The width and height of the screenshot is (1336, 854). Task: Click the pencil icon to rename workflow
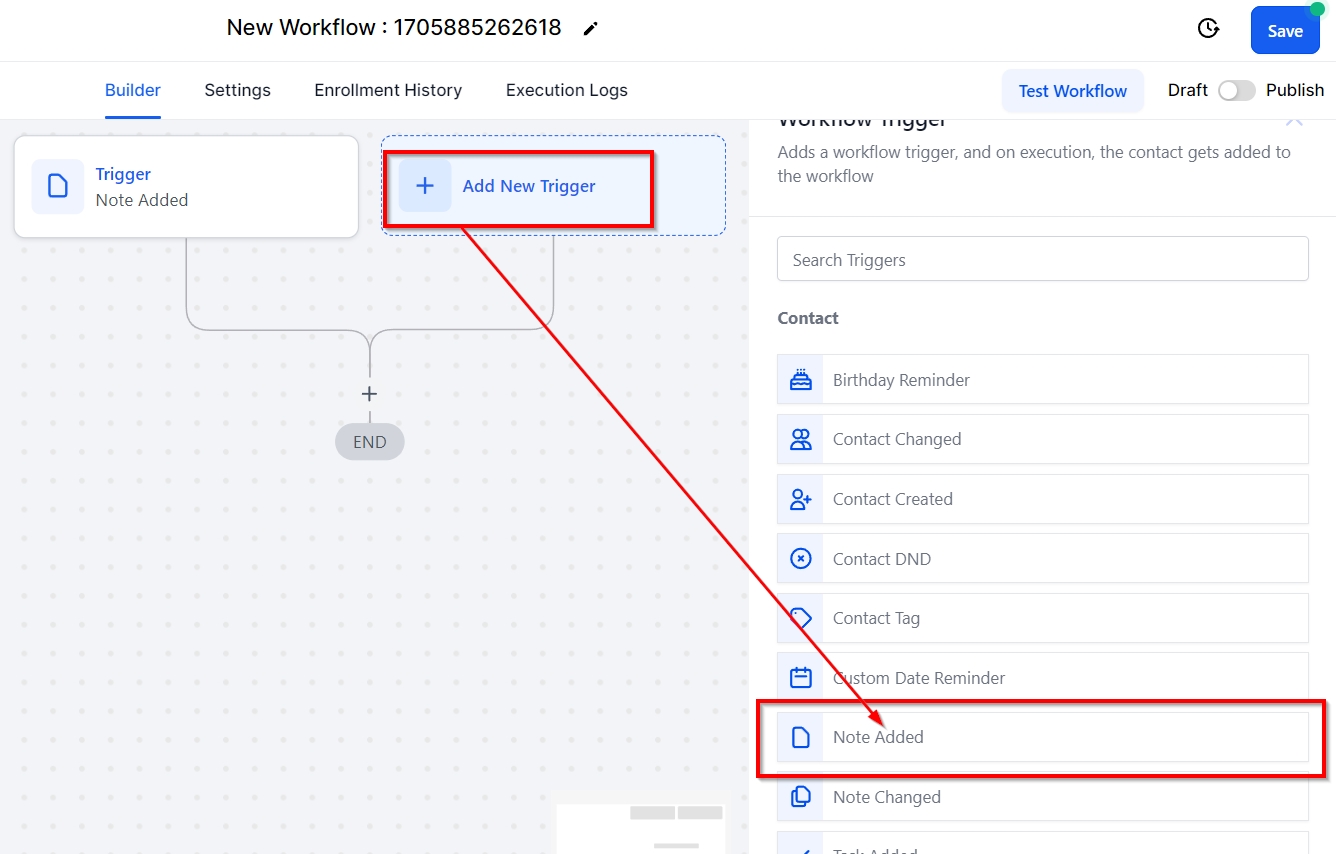(591, 29)
